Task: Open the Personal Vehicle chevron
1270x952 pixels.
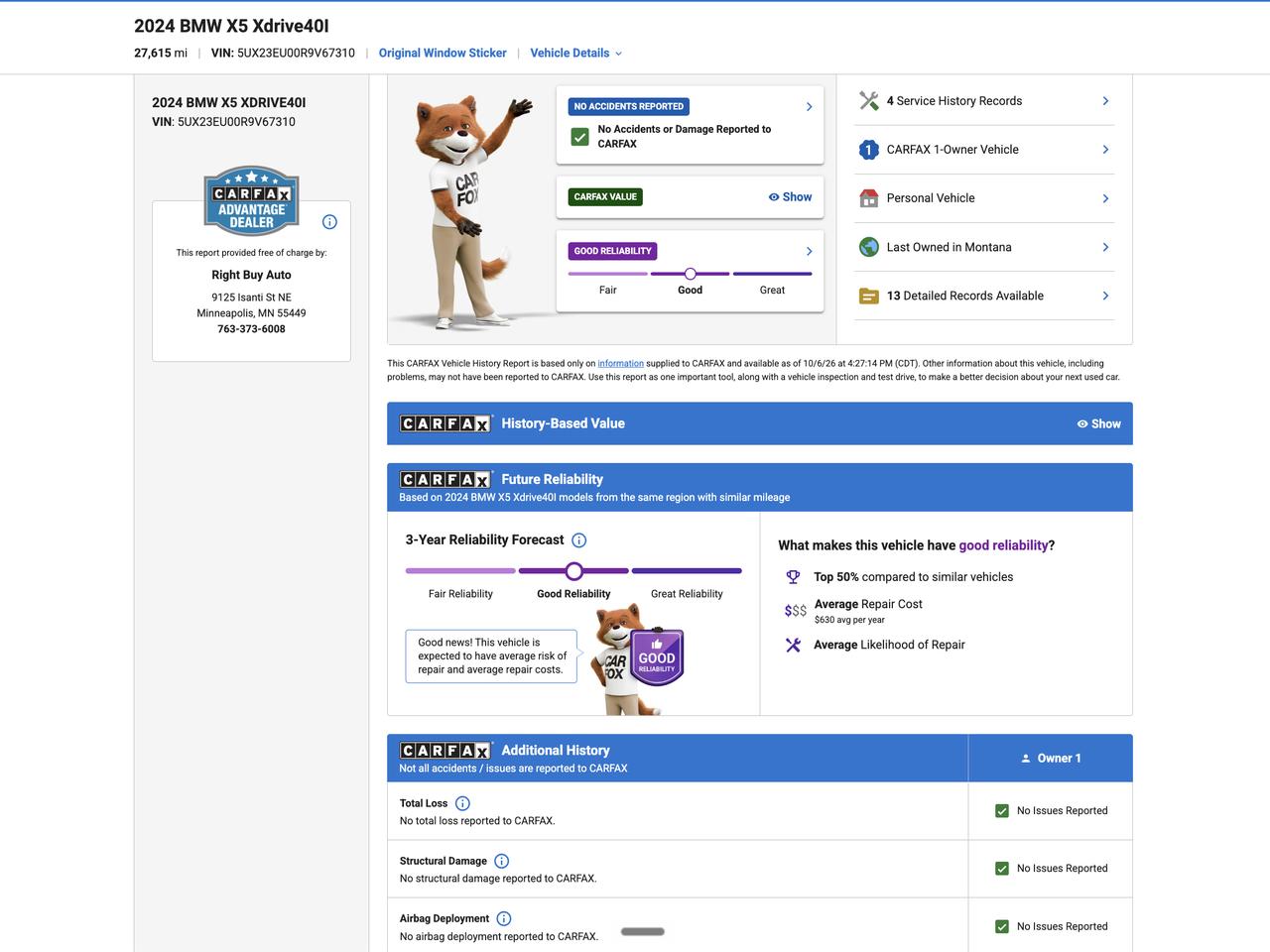Action: tap(1105, 198)
